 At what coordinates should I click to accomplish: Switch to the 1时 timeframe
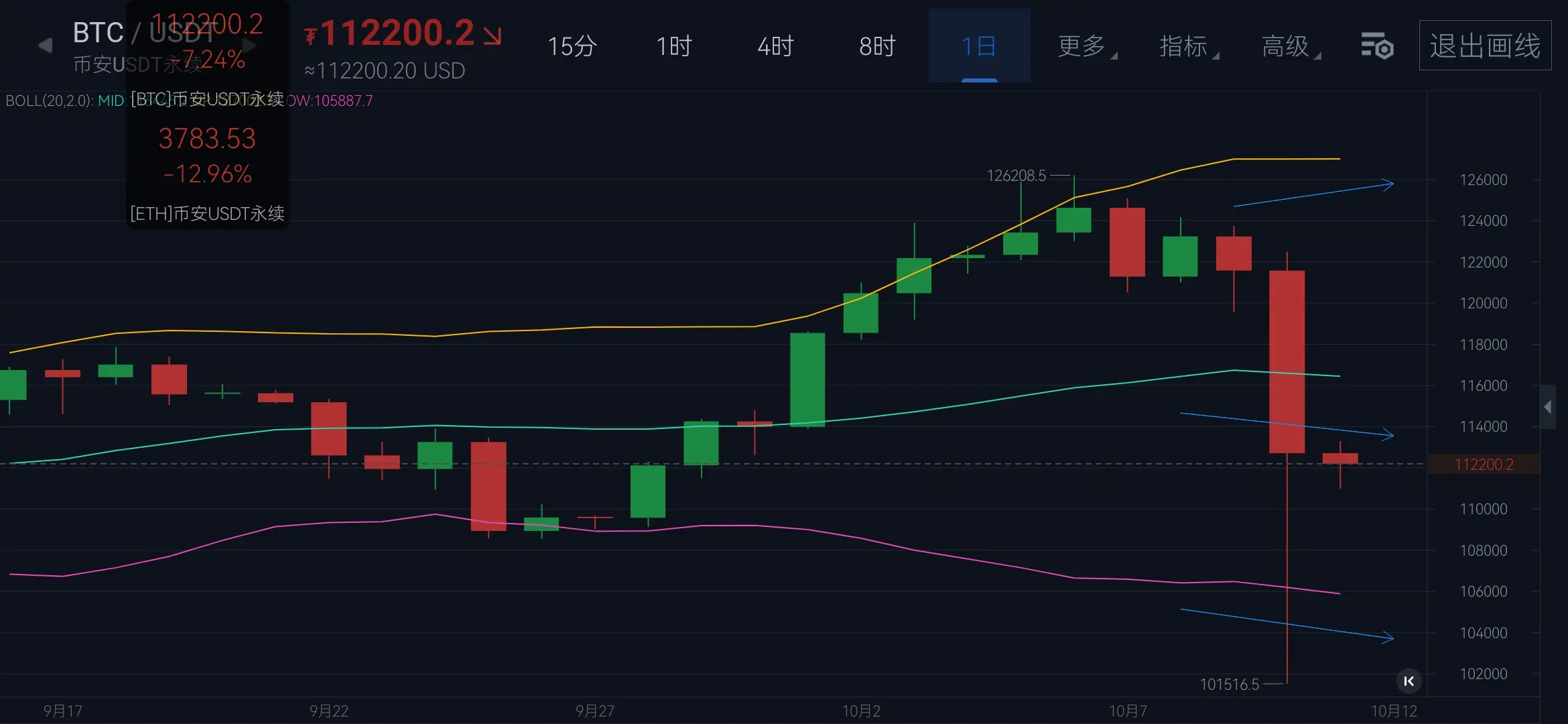(673, 46)
